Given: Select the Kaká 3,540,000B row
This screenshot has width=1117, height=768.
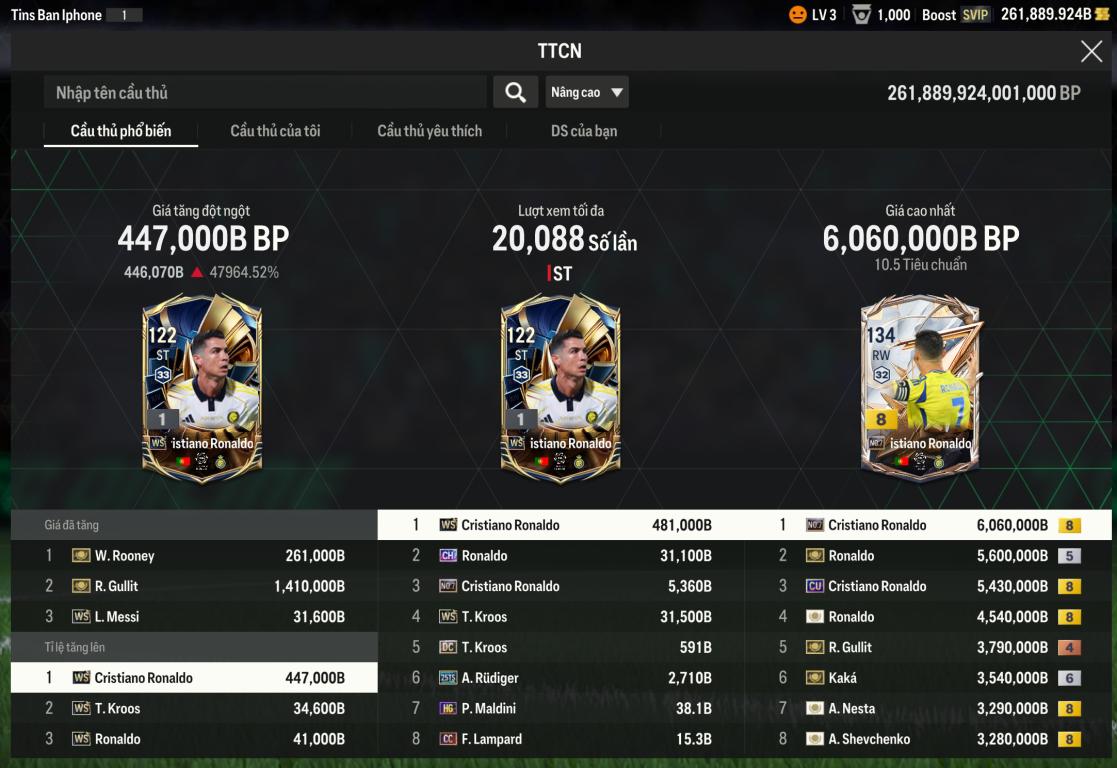Looking at the screenshot, I should pyautogui.click(x=928, y=678).
